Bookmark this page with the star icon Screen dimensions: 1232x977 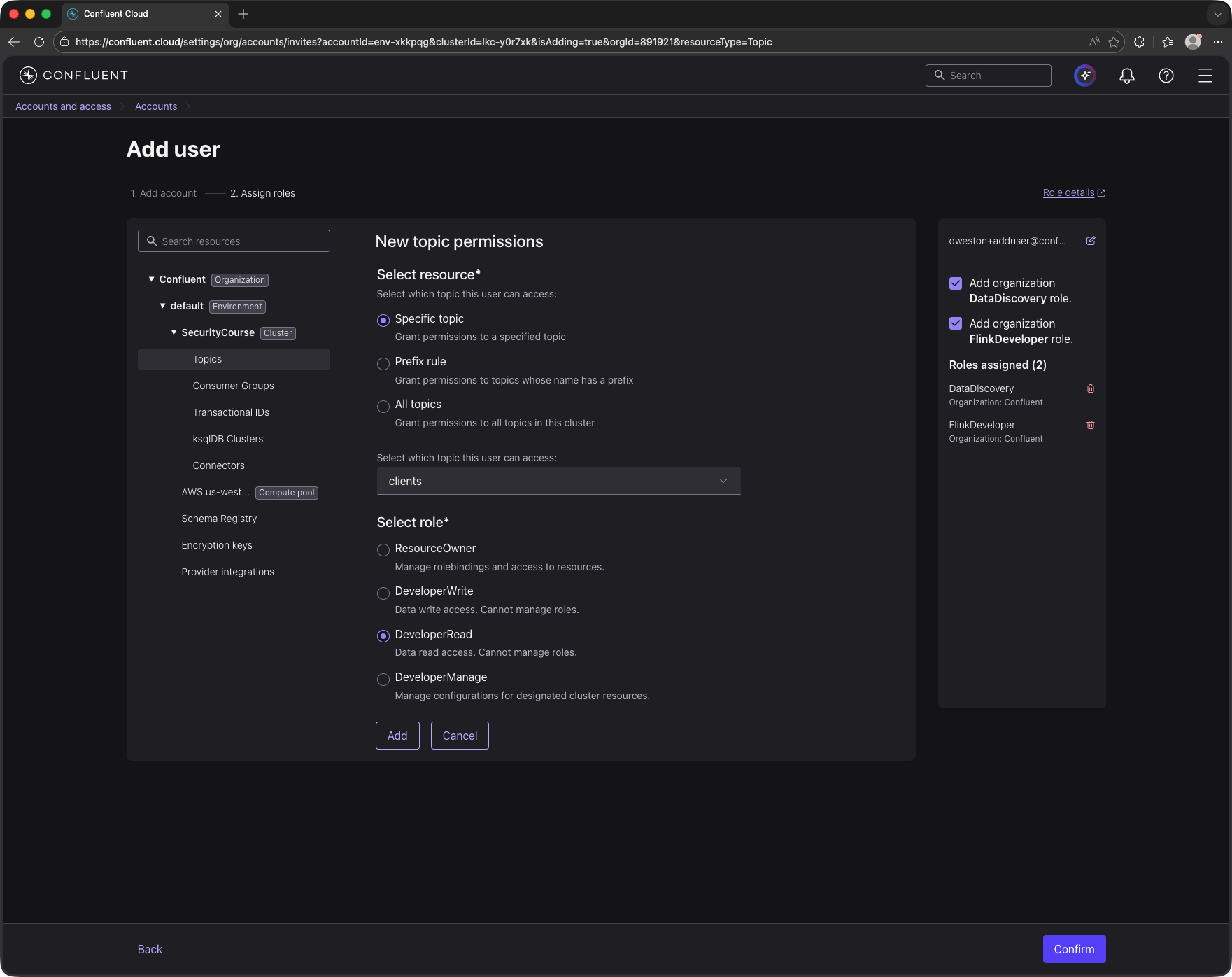click(x=1114, y=42)
